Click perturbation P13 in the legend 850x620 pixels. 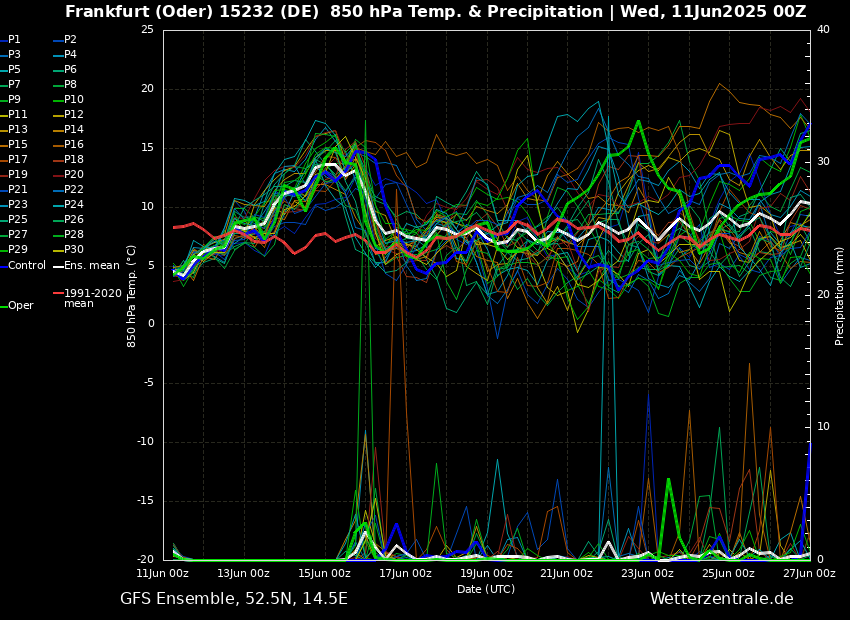click(x=14, y=130)
